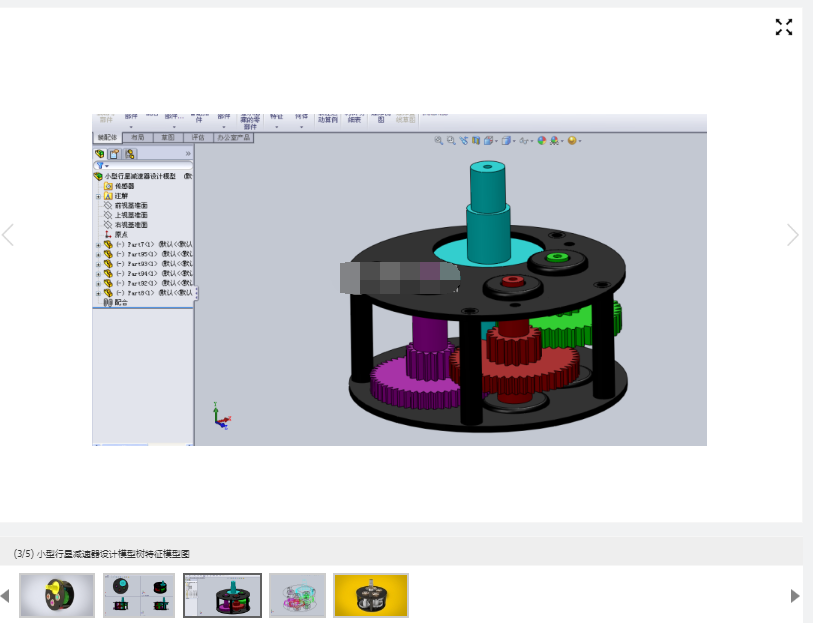813x623 pixels.
Task: Click the View Orientation cube icon
Action: coord(488,140)
